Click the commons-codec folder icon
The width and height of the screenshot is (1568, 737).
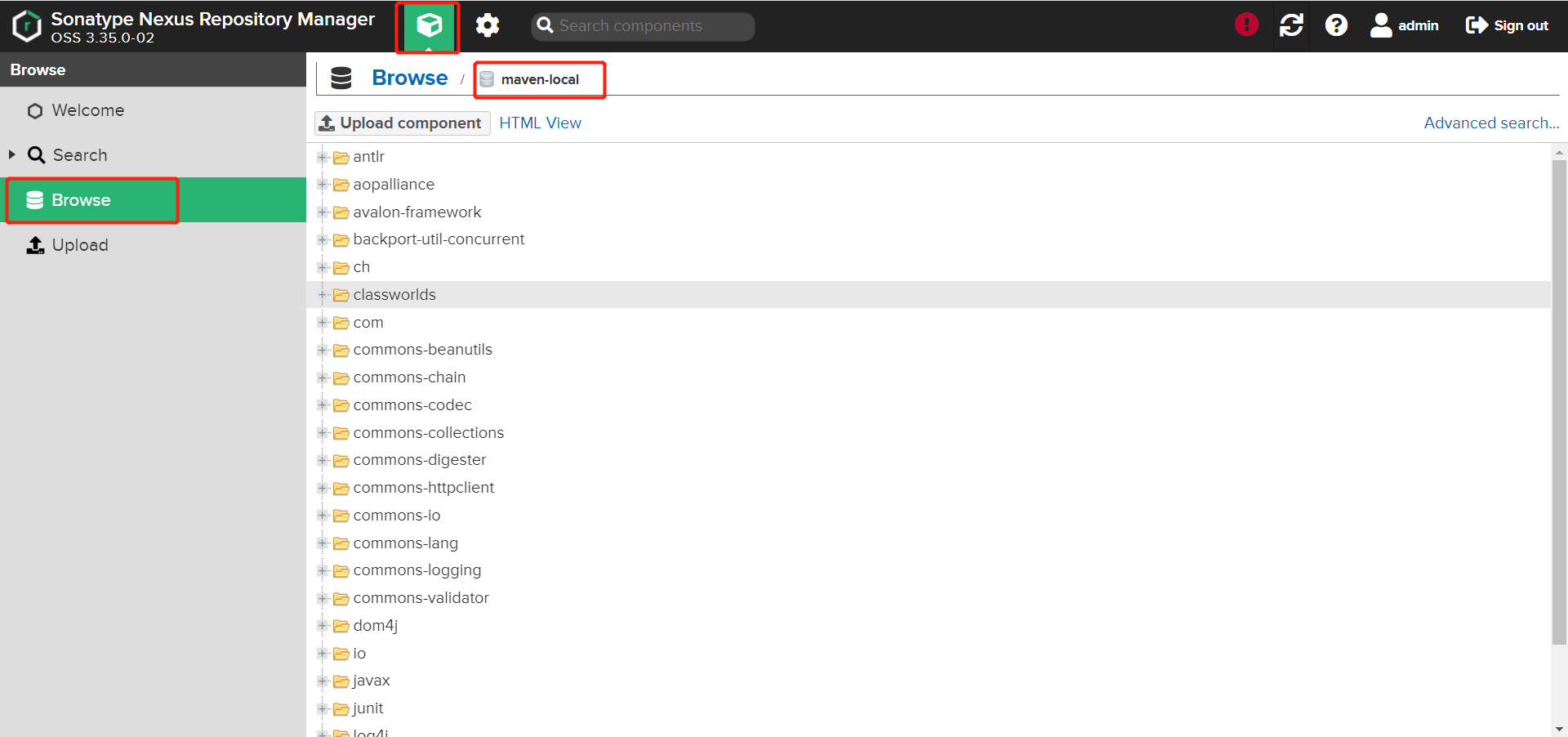(341, 406)
